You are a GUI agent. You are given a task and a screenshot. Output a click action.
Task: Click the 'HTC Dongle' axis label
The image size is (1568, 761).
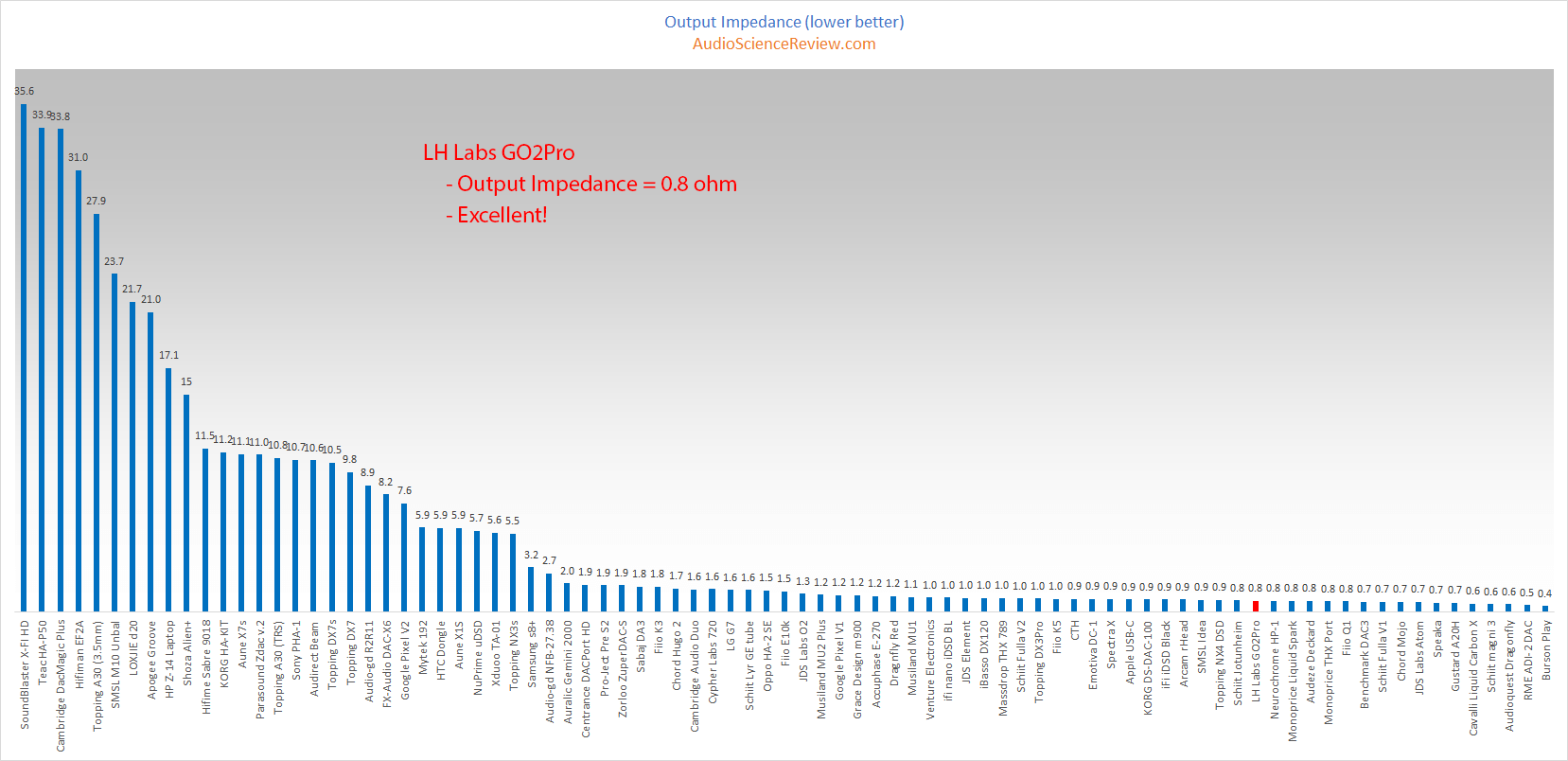[x=440, y=650]
